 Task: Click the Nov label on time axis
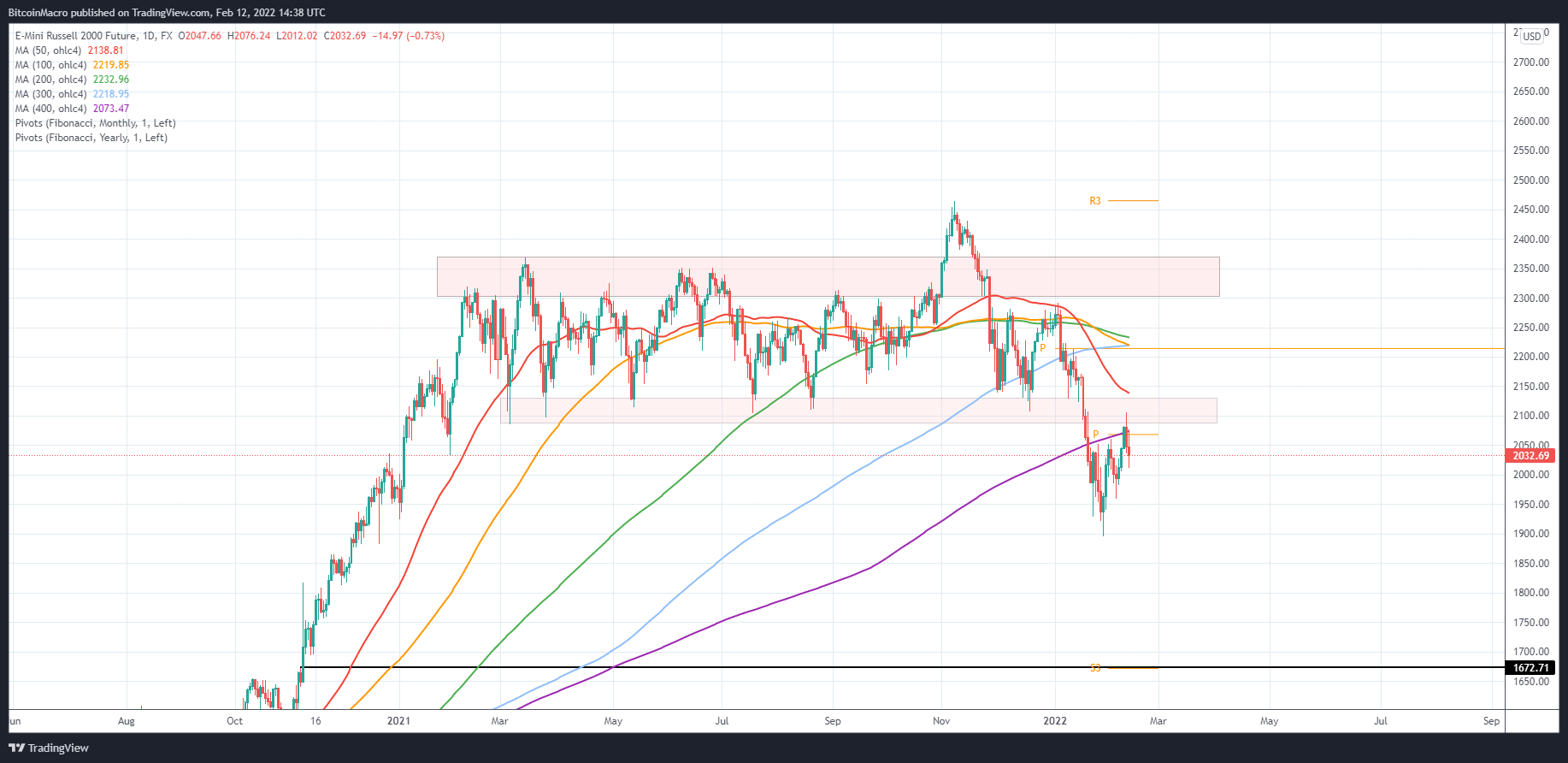point(941,721)
